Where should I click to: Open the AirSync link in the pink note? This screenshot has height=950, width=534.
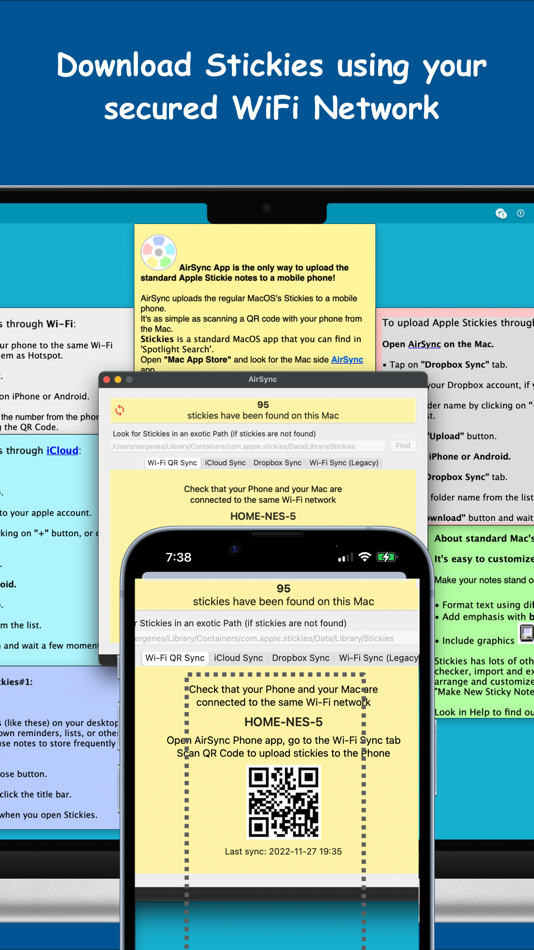[x=424, y=344]
